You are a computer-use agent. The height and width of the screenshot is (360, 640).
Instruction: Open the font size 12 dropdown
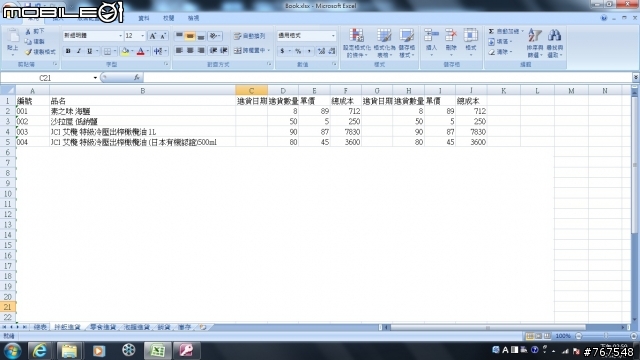point(142,36)
